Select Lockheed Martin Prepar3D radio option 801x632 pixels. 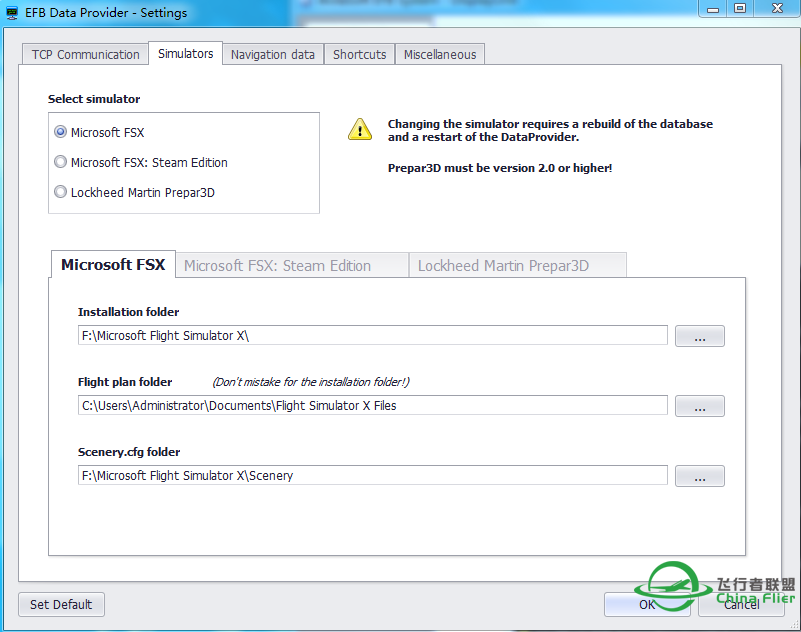click(60, 192)
